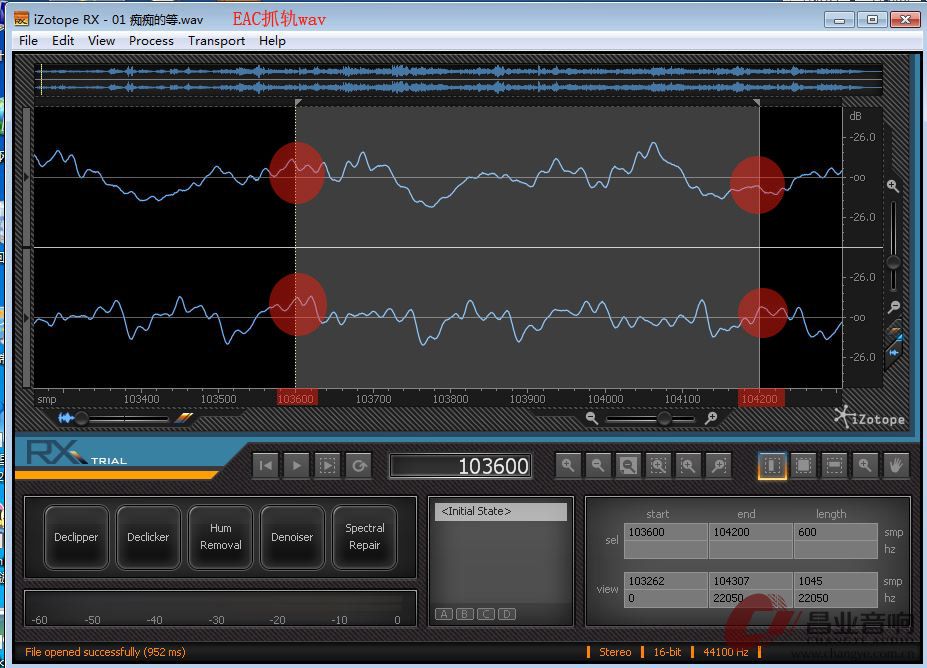
Task: Click the horizontal zoom out magnifier below the ruler
Action: click(591, 419)
